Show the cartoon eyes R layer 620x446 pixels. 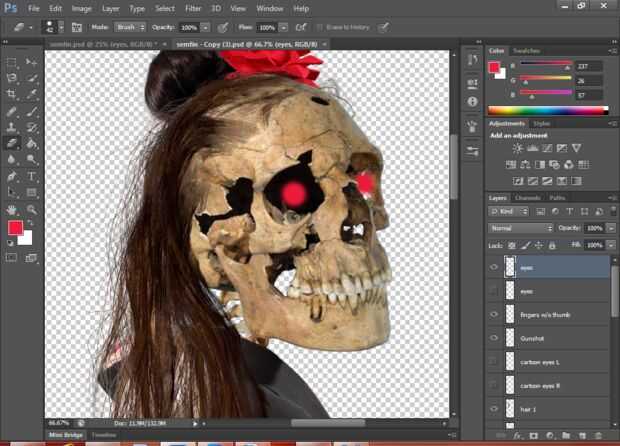click(x=494, y=386)
